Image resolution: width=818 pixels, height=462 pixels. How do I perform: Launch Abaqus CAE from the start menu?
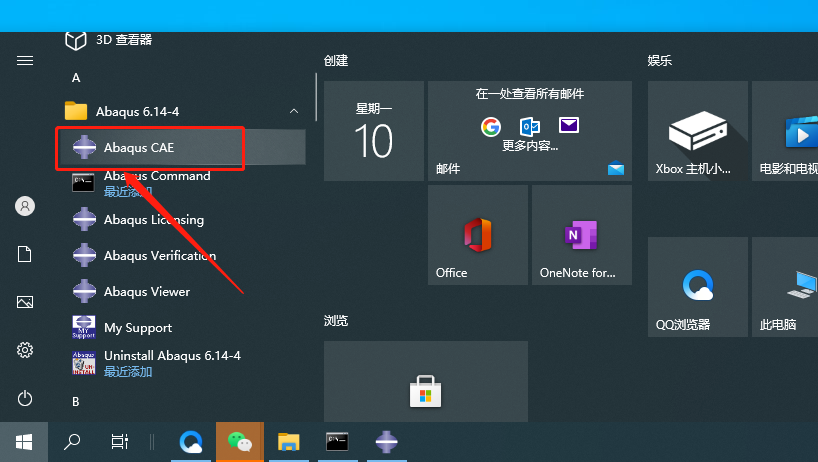click(x=181, y=148)
